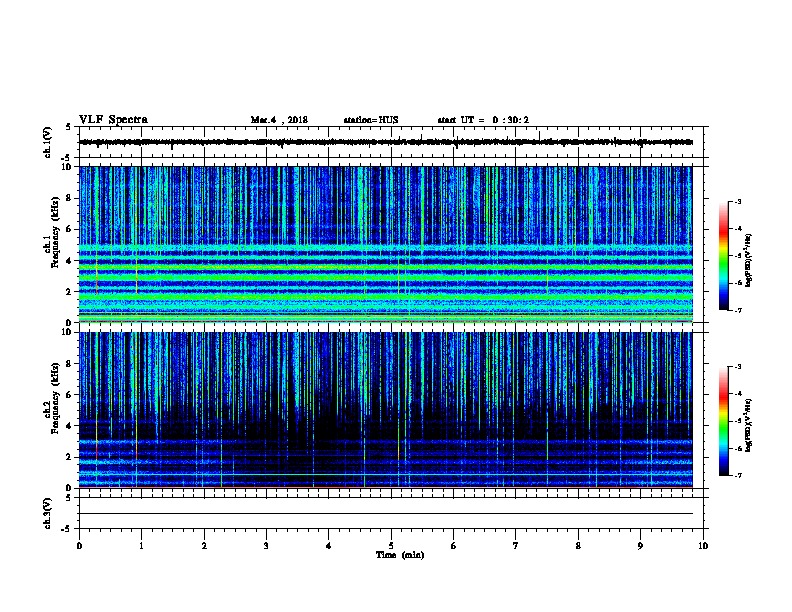Screen dimensions: 792x612
Task: Click the "station=HUS" label
Action: click(x=371, y=120)
